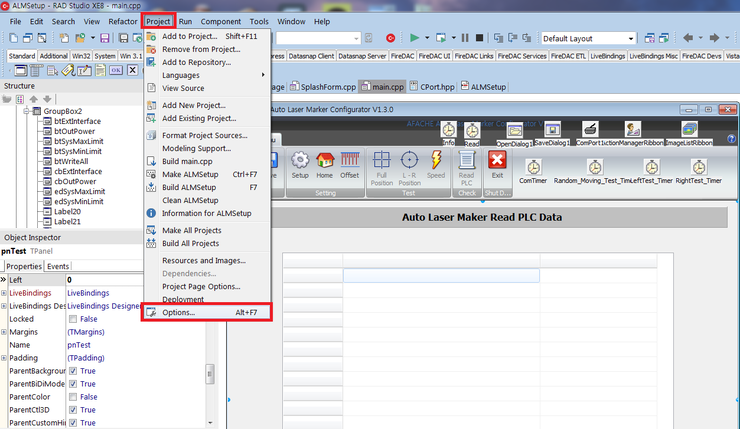Screen dimensions: 740x429
Task: Toggle the Locked property checkbox
Action: (73, 319)
